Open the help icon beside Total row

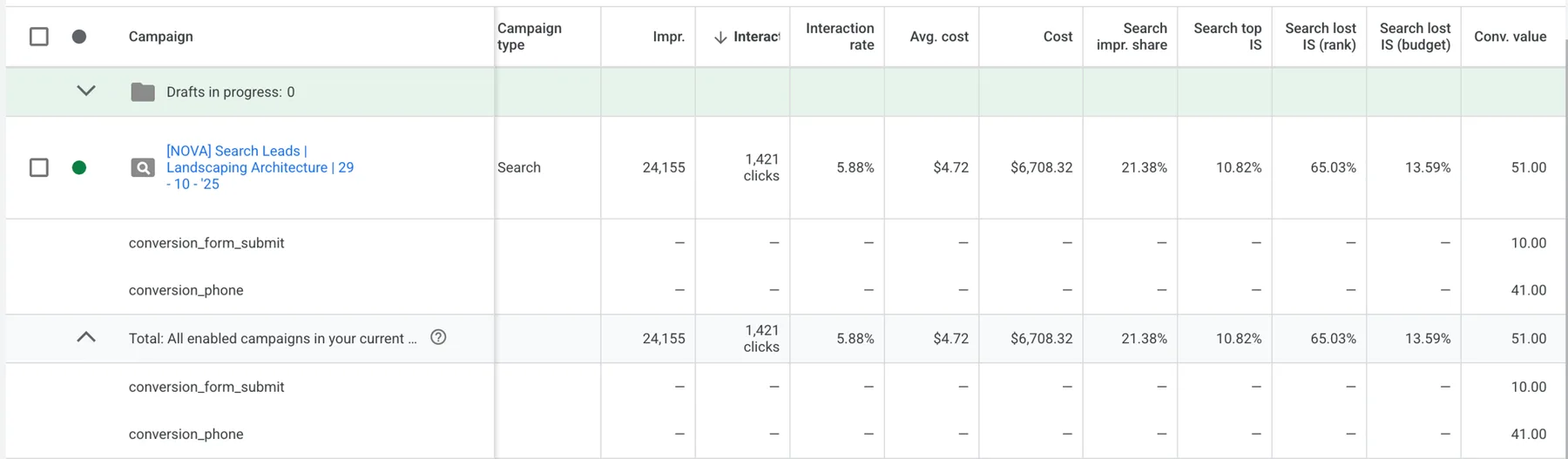click(438, 337)
